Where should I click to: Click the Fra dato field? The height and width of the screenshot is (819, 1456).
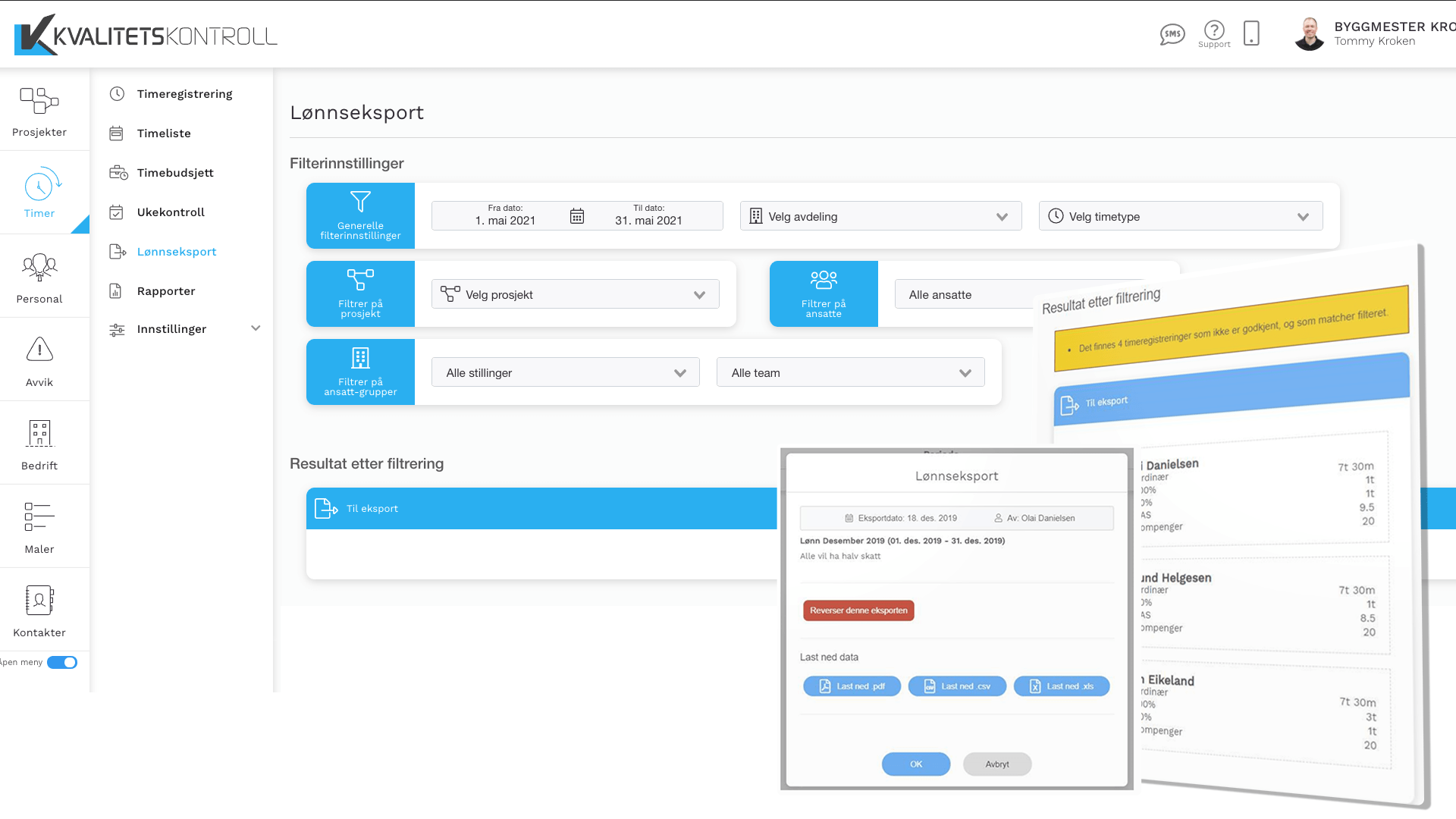click(505, 215)
